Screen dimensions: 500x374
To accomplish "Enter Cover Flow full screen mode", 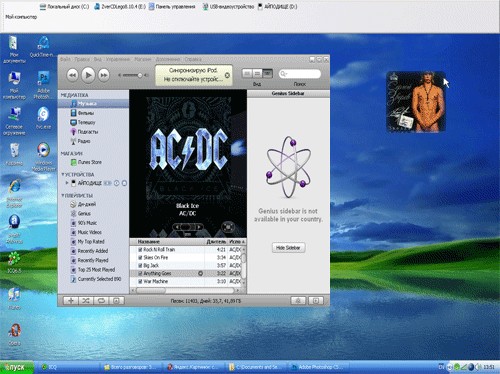I will (228, 227).
